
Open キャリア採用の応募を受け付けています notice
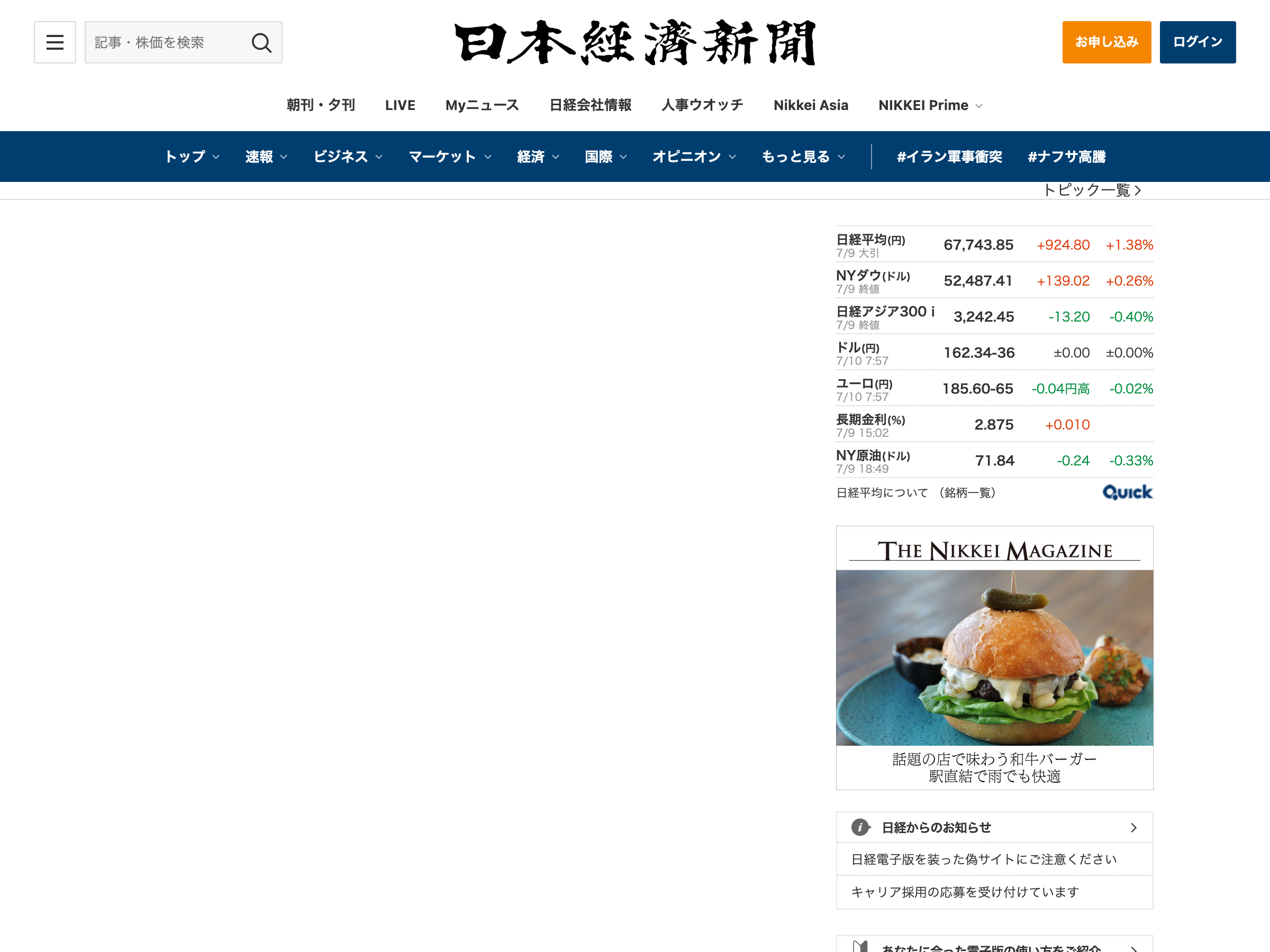coord(965,892)
